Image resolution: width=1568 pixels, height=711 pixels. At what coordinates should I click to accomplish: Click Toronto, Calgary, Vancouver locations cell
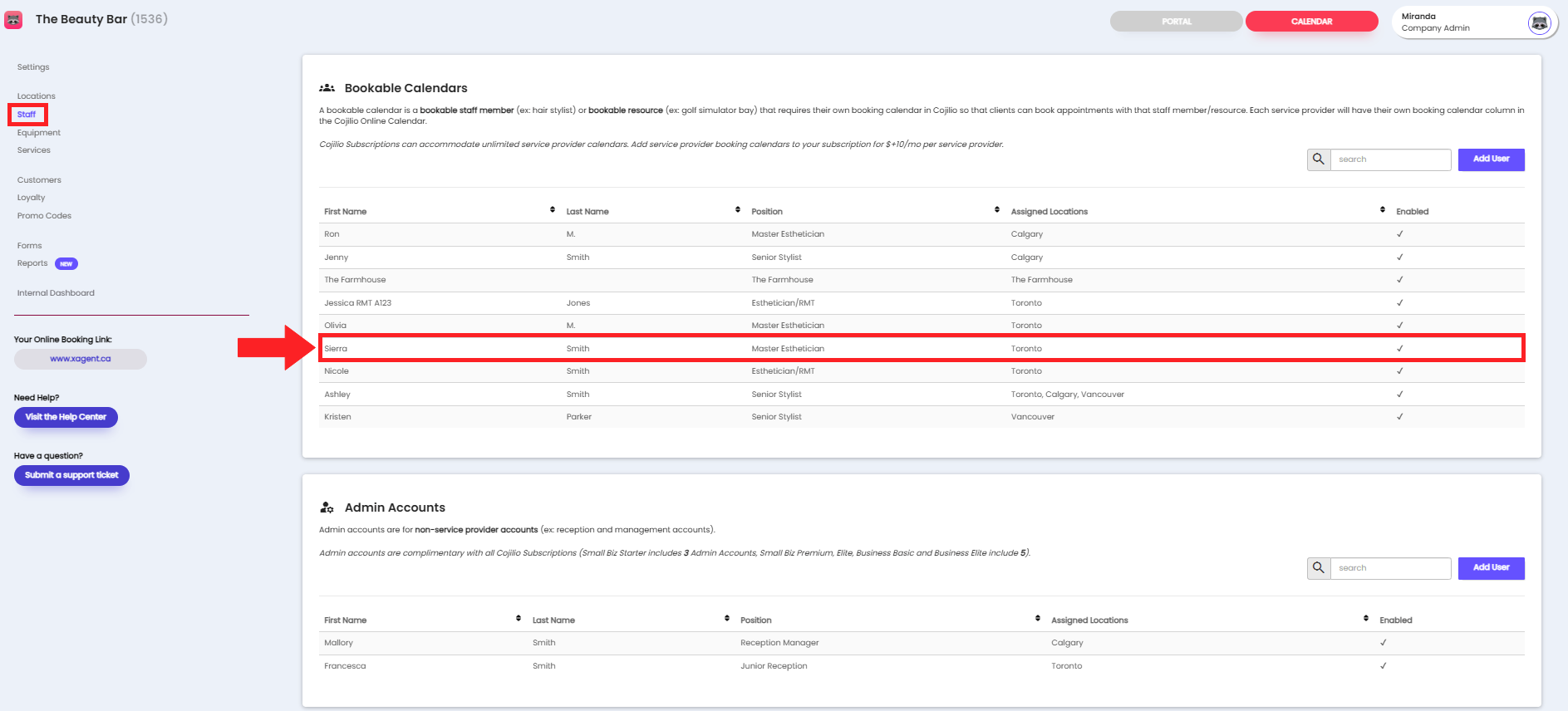pyautogui.click(x=1068, y=395)
